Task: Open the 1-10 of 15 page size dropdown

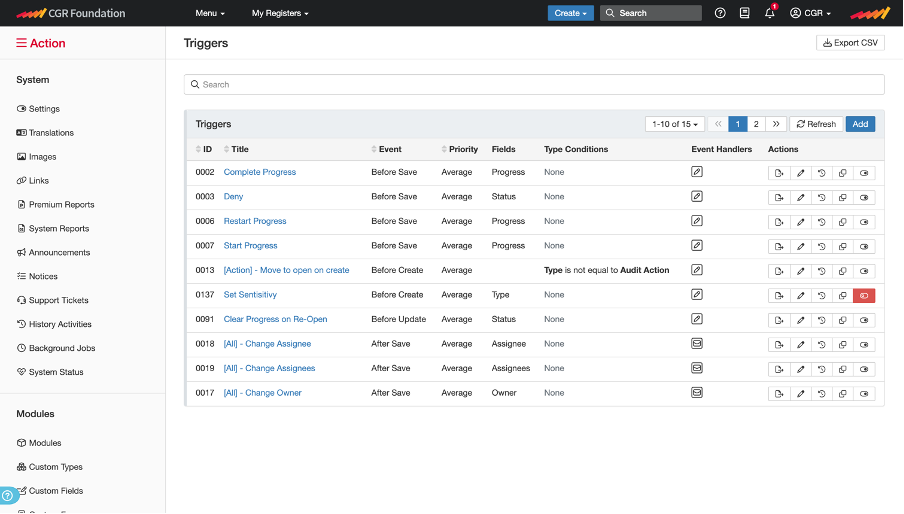Action: click(675, 124)
